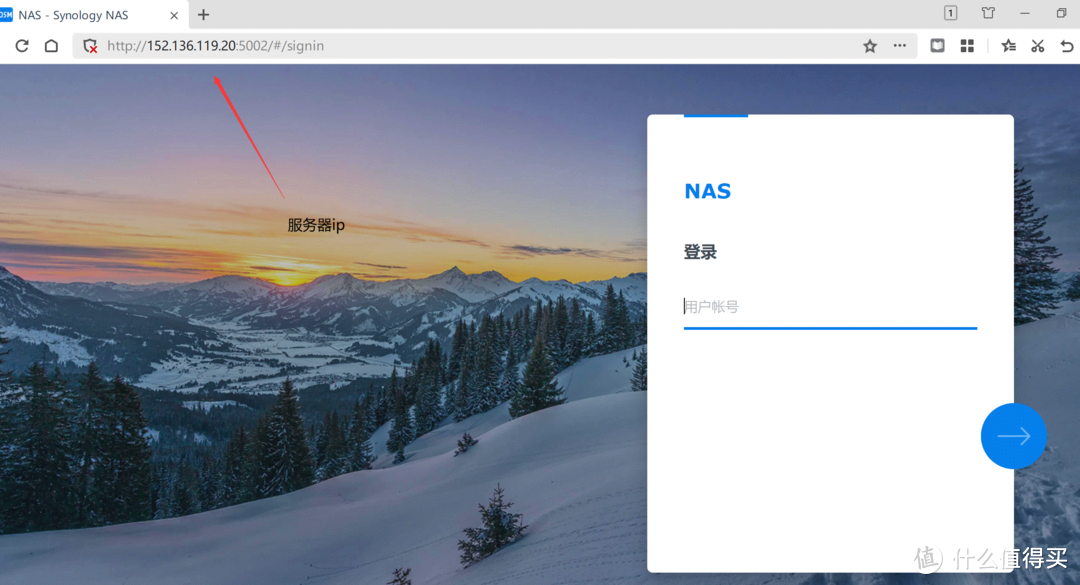Click the bookmark panel icon beside apps grid
Image resolution: width=1080 pixels, height=585 pixels.
pos(938,46)
